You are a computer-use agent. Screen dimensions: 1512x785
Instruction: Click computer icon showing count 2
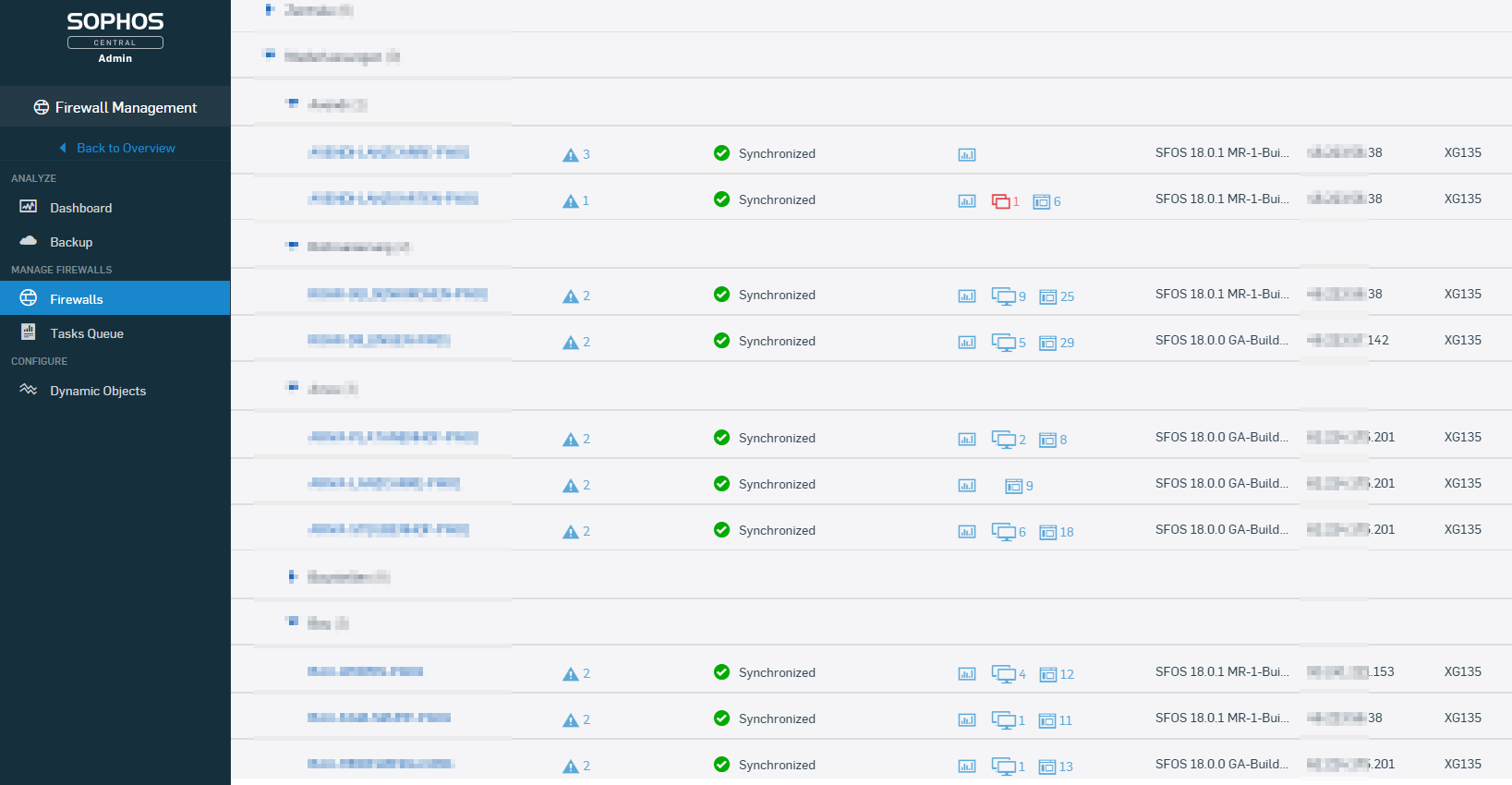point(1003,440)
